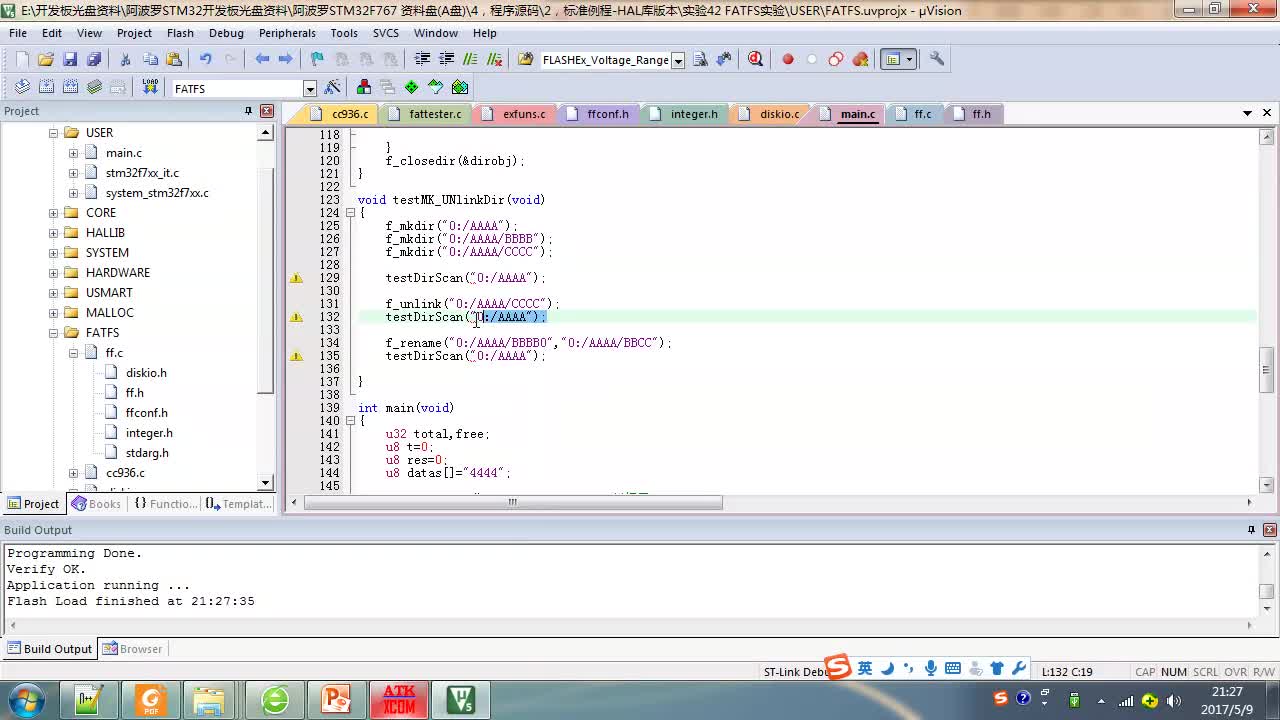Undo the last edit
This screenshot has width=1280, height=720.
click(205, 59)
